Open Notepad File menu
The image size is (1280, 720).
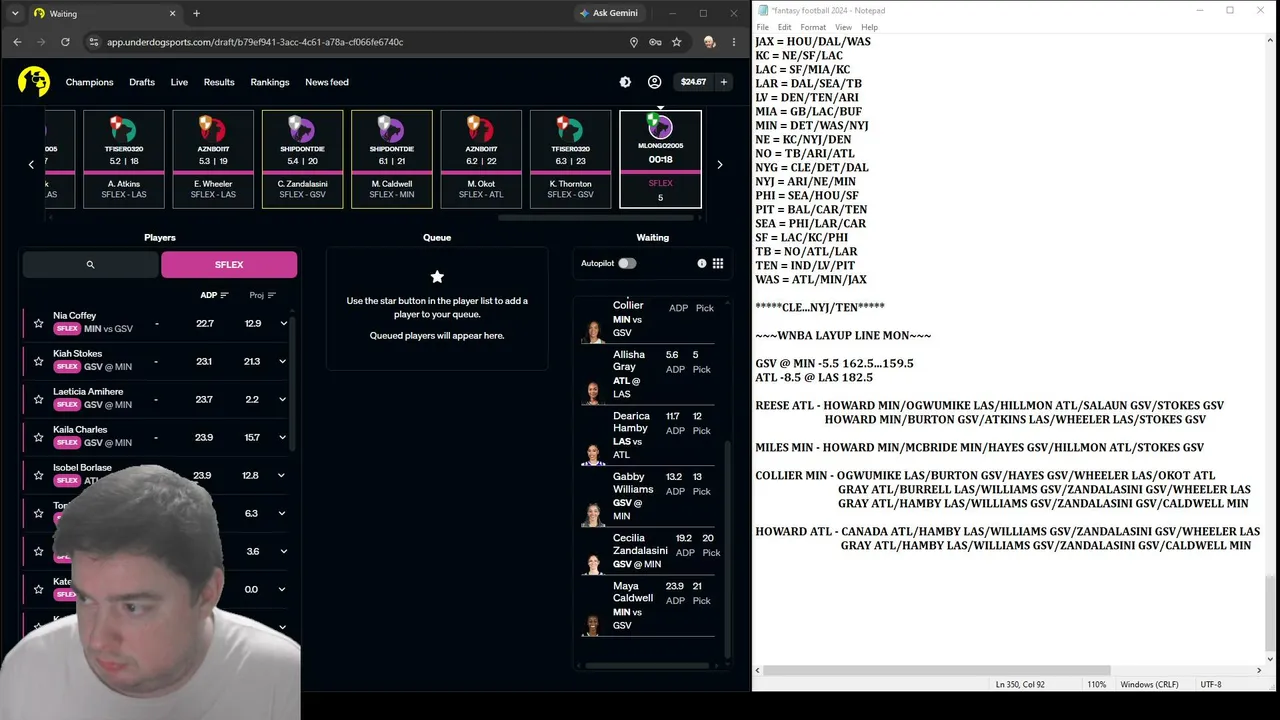pyautogui.click(x=763, y=27)
